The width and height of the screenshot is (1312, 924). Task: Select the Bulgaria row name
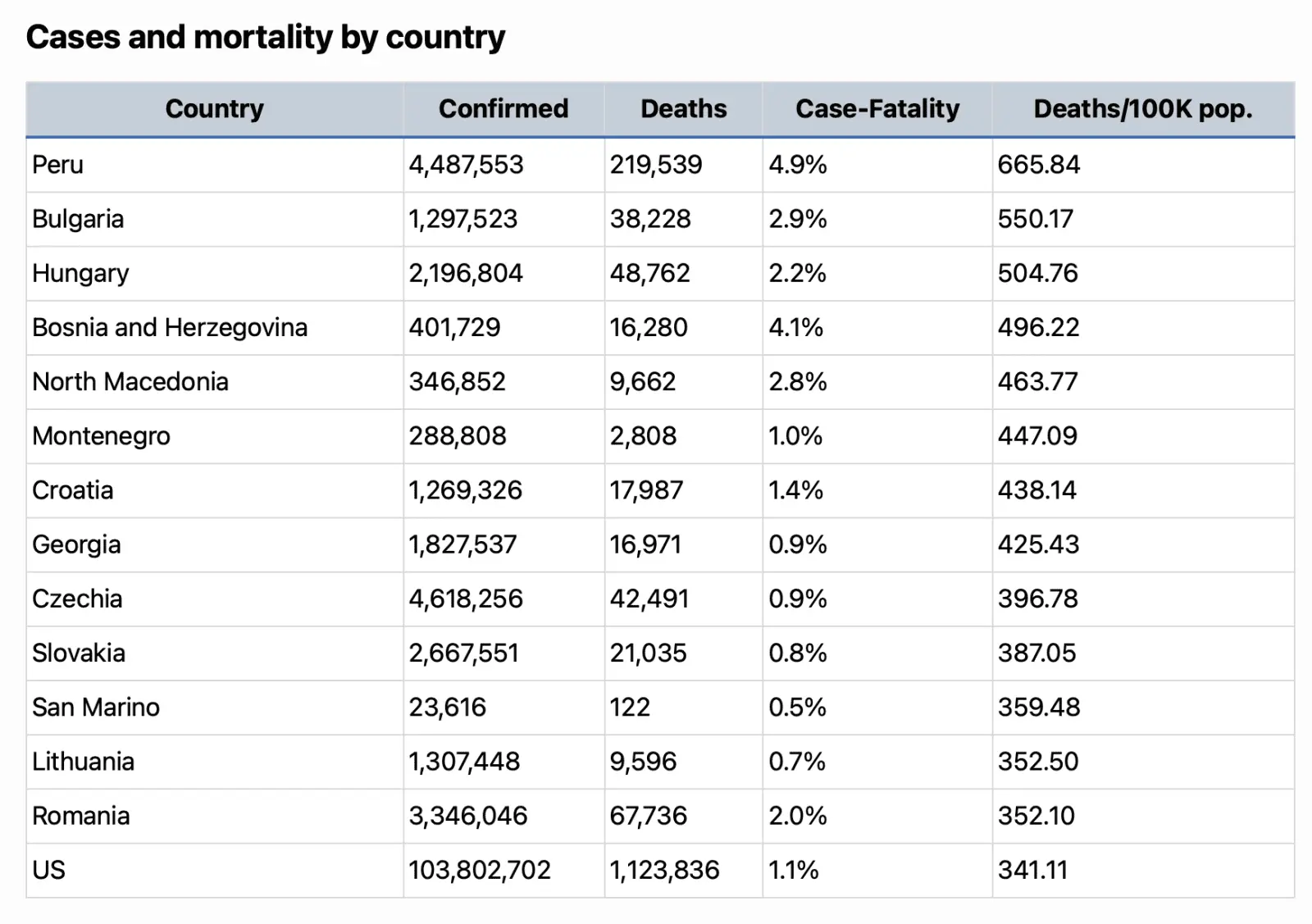tap(78, 219)
